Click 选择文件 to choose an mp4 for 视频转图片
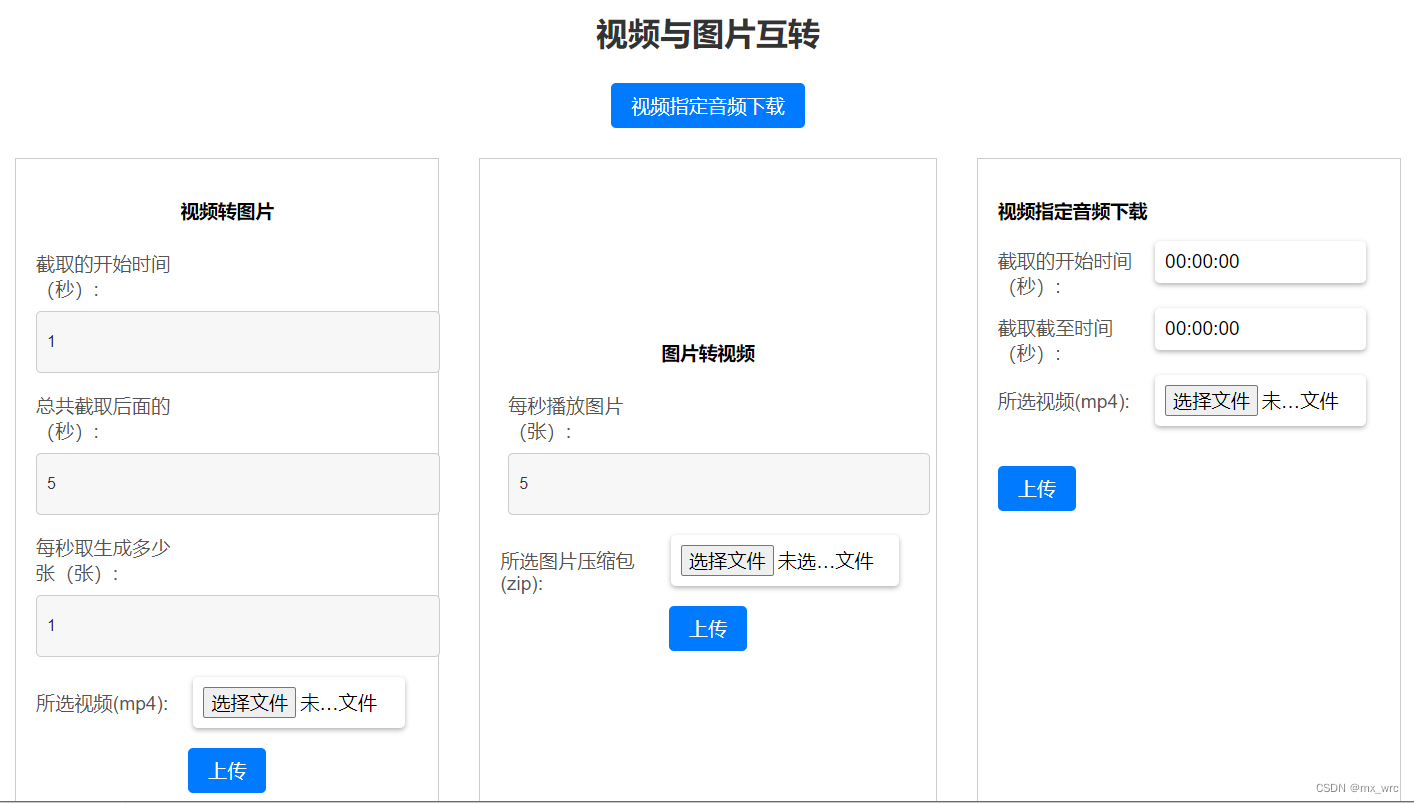The height and width of the screenshot is (803, 1414). [248, 703]
